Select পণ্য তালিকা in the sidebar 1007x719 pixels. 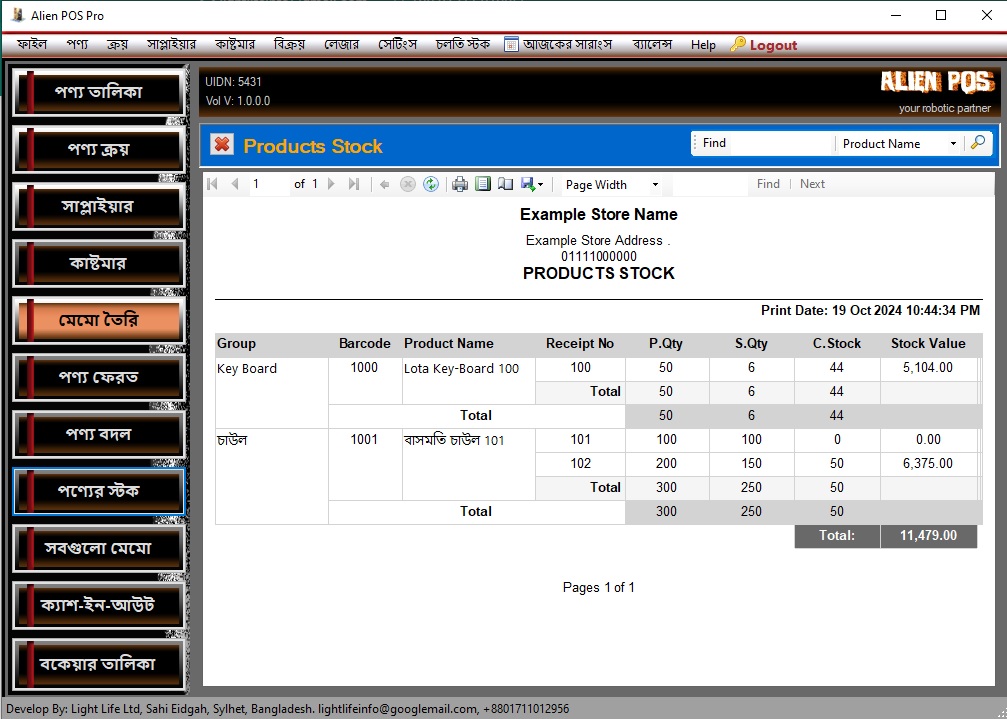click(98, 92)
